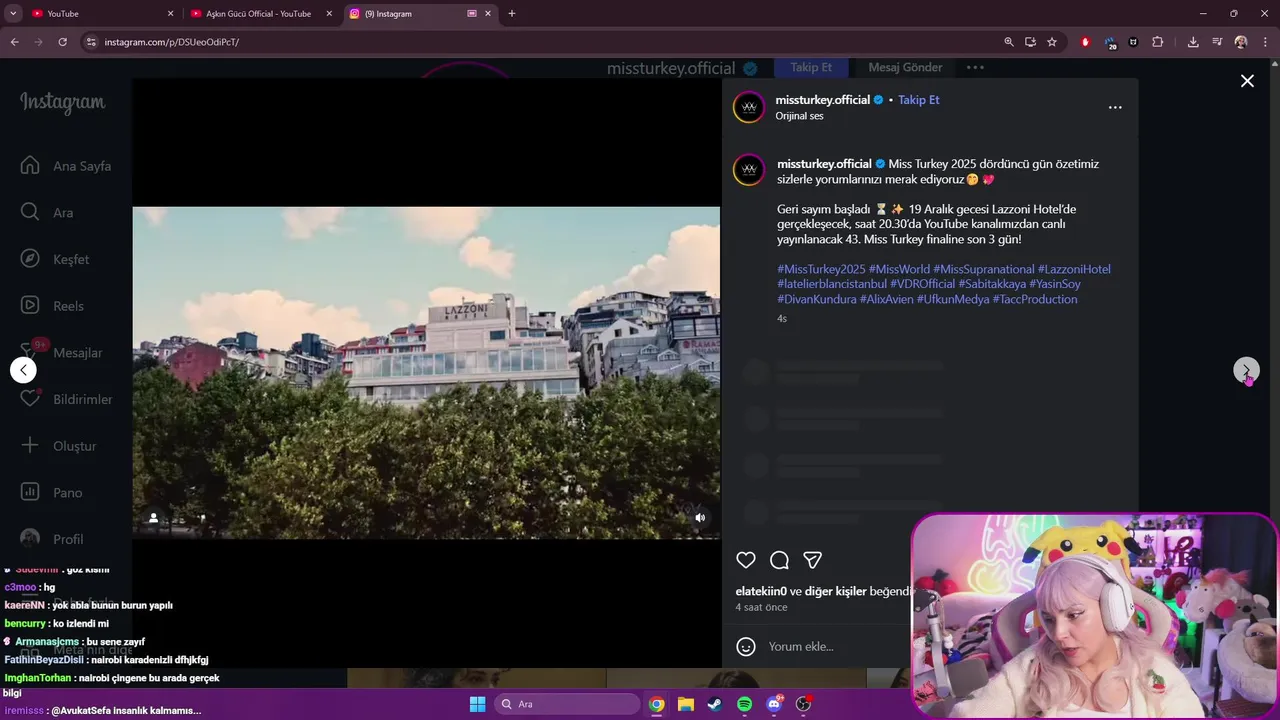Click the Orijinal ses audio link
1280x720 pixels.
(799, 116)
